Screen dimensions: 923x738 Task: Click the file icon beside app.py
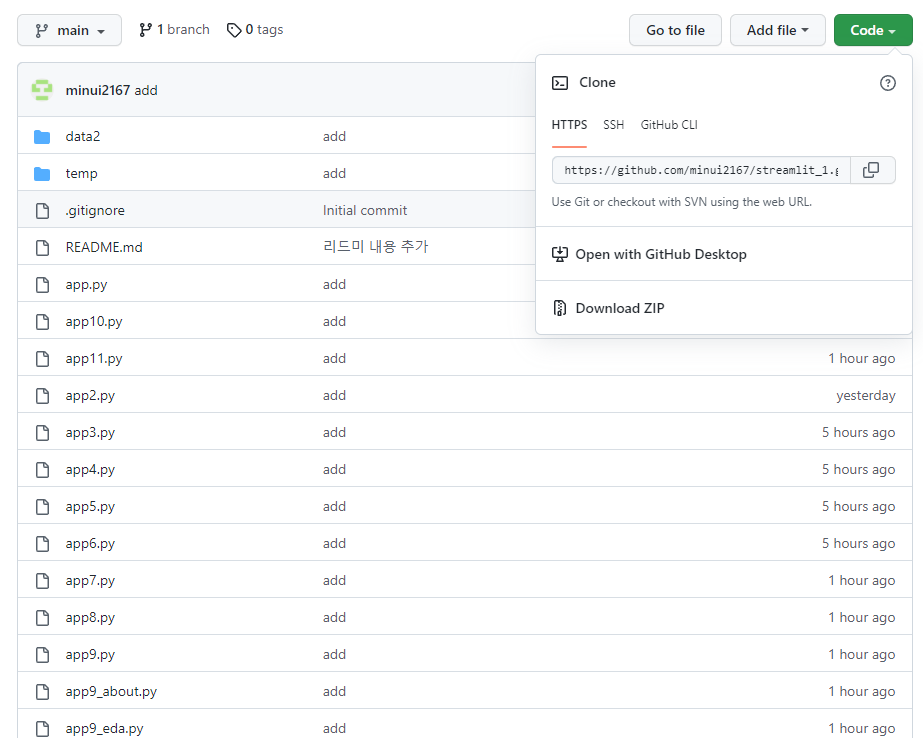(x=42, y=285)
